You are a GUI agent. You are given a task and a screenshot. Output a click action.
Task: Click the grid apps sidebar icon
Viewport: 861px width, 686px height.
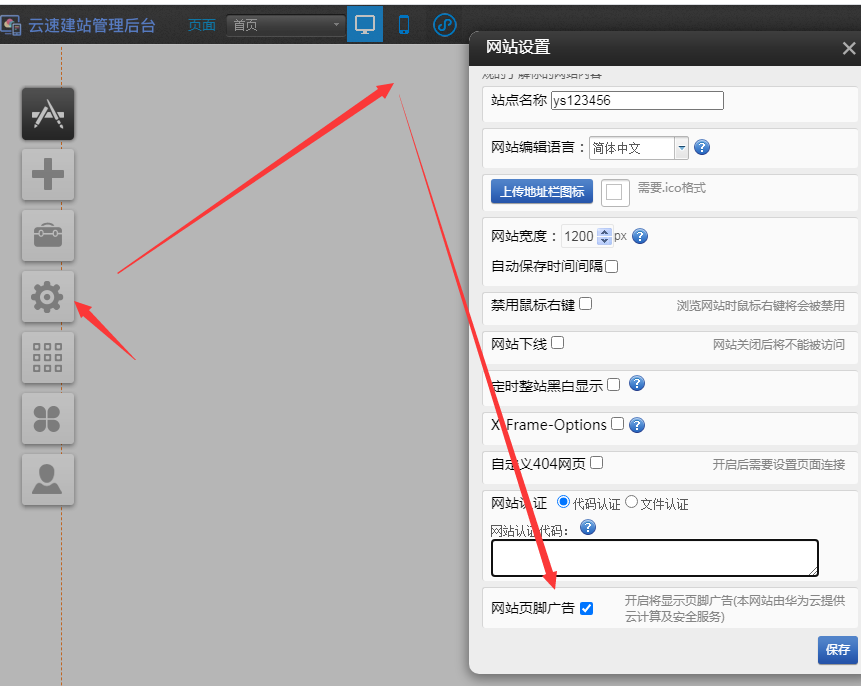[x=48, y=358]
